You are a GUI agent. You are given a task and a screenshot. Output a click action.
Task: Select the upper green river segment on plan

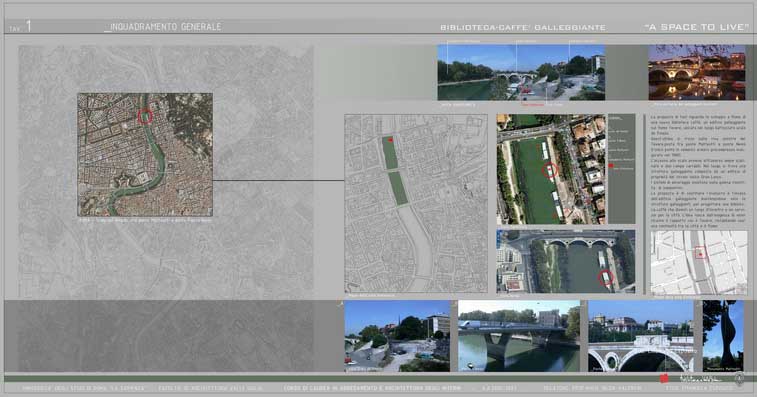point(390,153)
